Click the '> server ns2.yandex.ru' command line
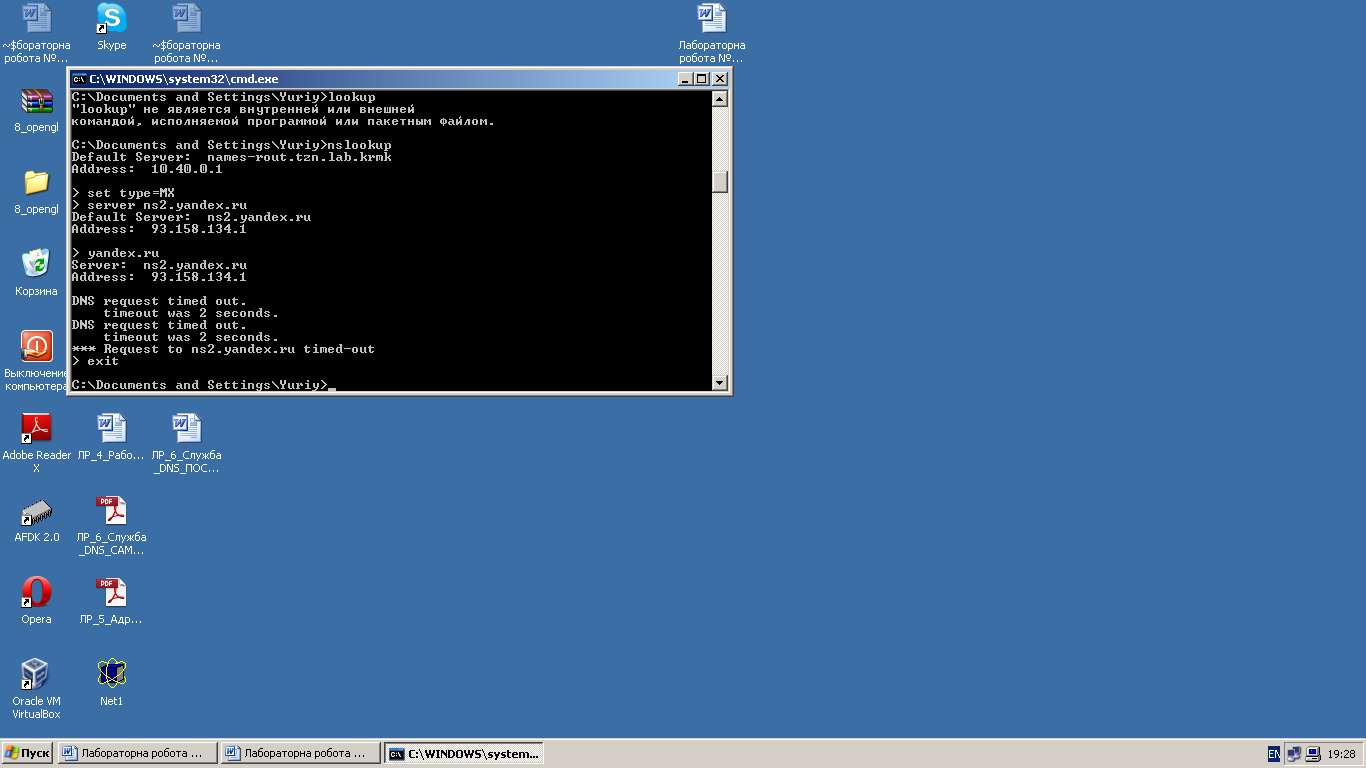1366x768 pixels. tap(160, 205)
